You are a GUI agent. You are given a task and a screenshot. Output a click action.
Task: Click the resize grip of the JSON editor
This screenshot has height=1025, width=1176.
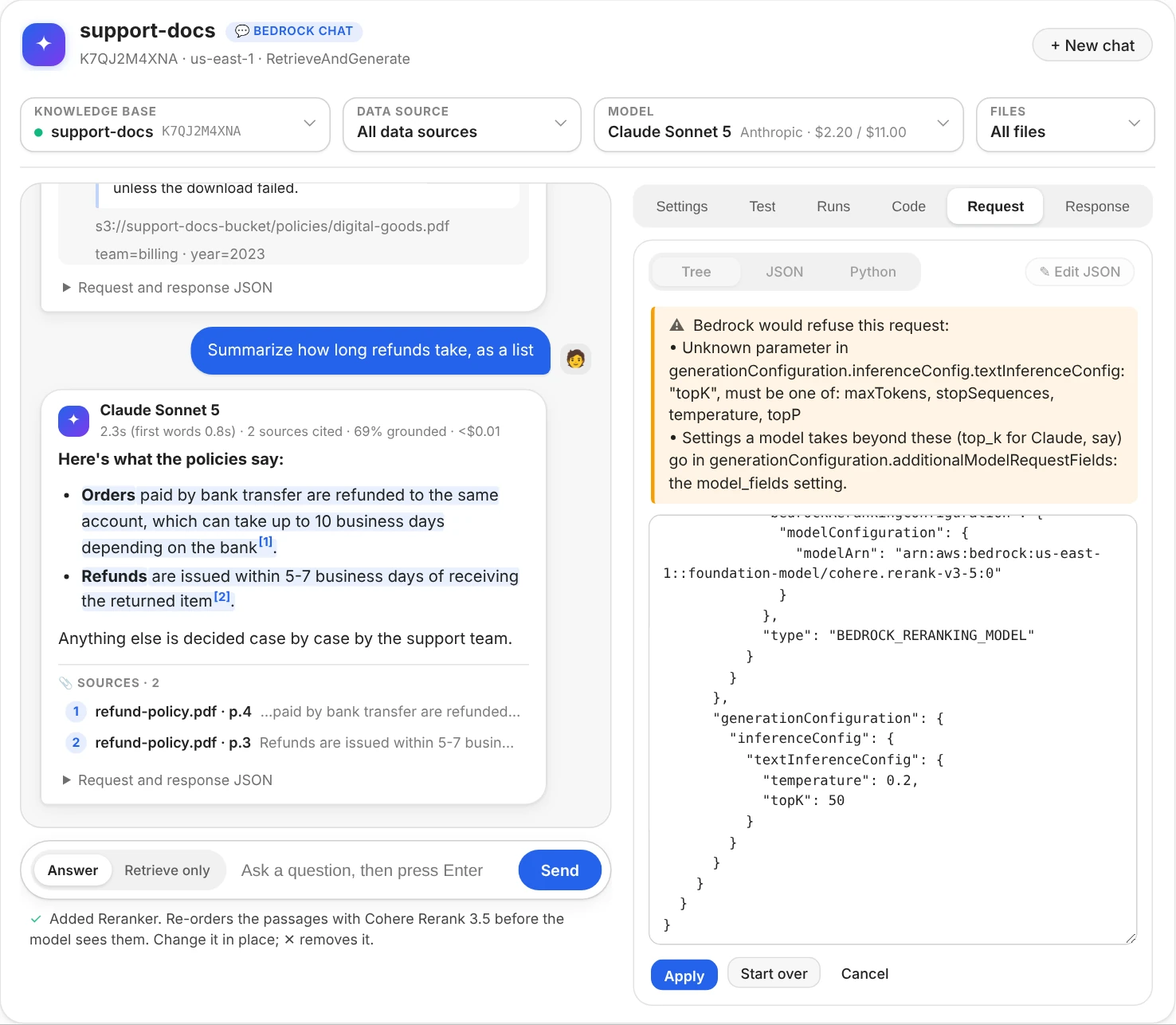coord(1131,938)
